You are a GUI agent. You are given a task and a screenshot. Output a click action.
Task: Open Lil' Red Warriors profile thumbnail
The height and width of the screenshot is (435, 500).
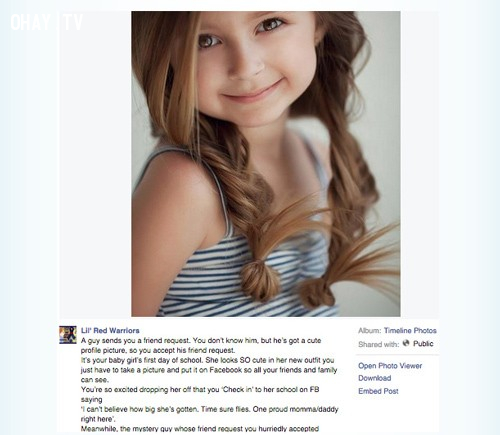(68, 335)
